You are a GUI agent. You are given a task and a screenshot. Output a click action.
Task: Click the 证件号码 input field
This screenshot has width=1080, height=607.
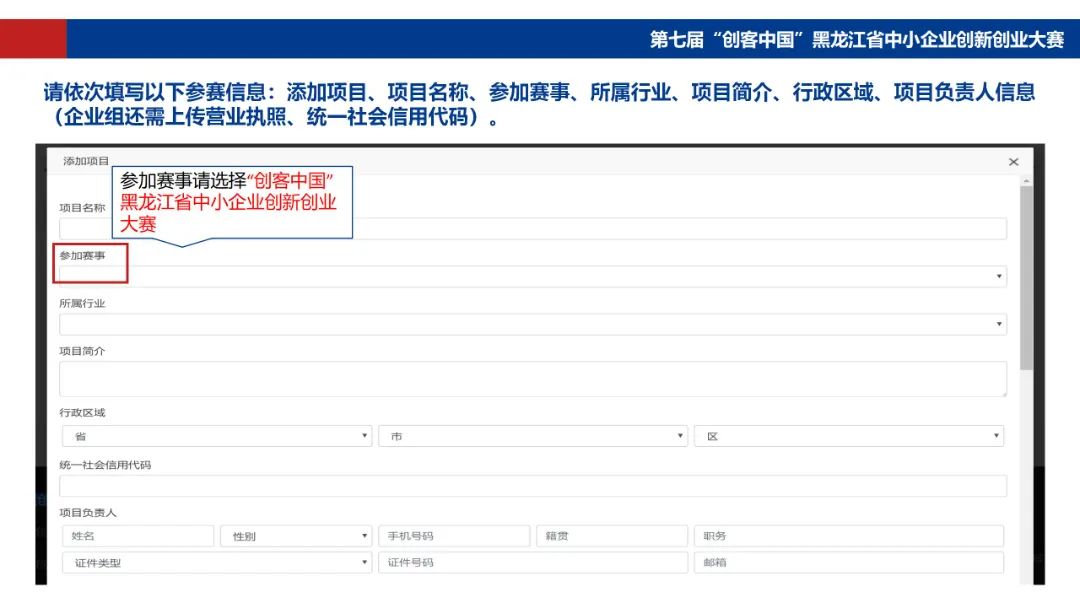coord(532,563)
